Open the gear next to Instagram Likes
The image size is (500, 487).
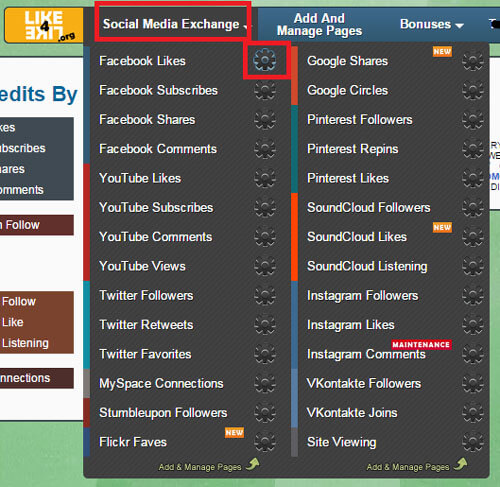tap(473, 325)
